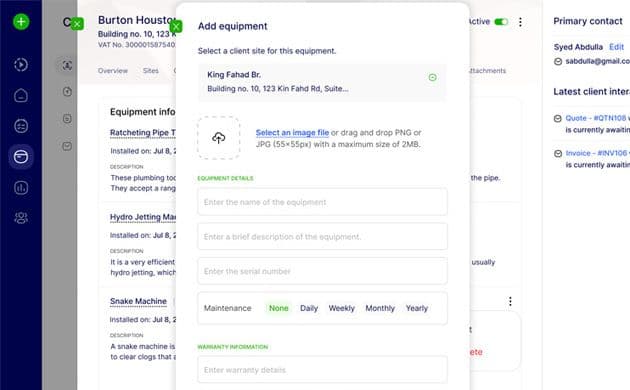This screenshot has height=390, width=630.
Task: Open the team users icon in sidebar
Action: coord(21,218)
